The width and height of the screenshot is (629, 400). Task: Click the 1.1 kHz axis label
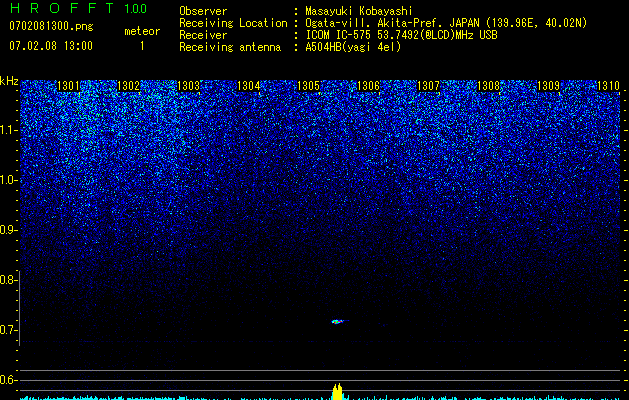7,130
